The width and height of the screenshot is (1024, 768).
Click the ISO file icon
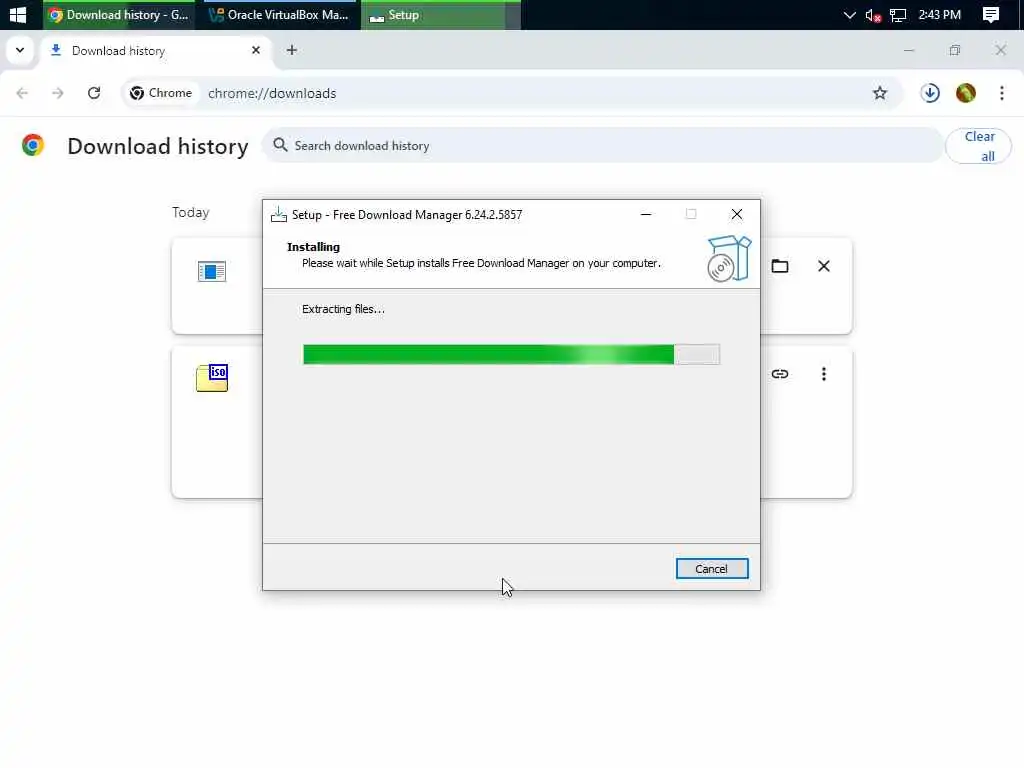coord(212,377)
